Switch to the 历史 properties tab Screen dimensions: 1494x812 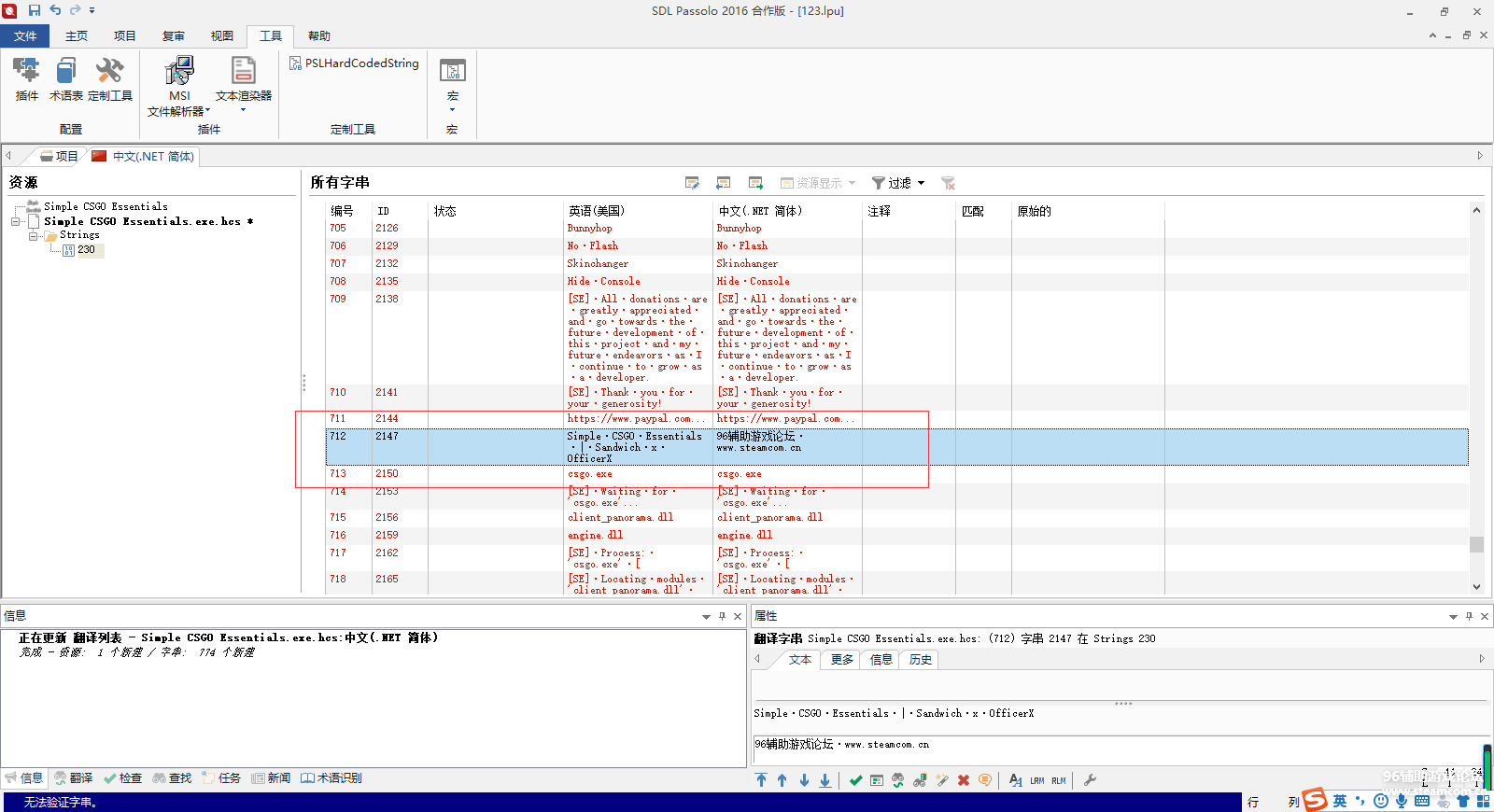(921, 660)
